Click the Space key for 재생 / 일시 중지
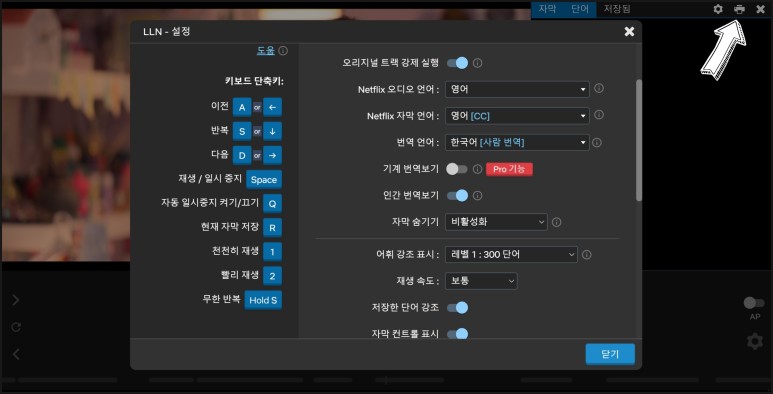 tap(264, 179)
